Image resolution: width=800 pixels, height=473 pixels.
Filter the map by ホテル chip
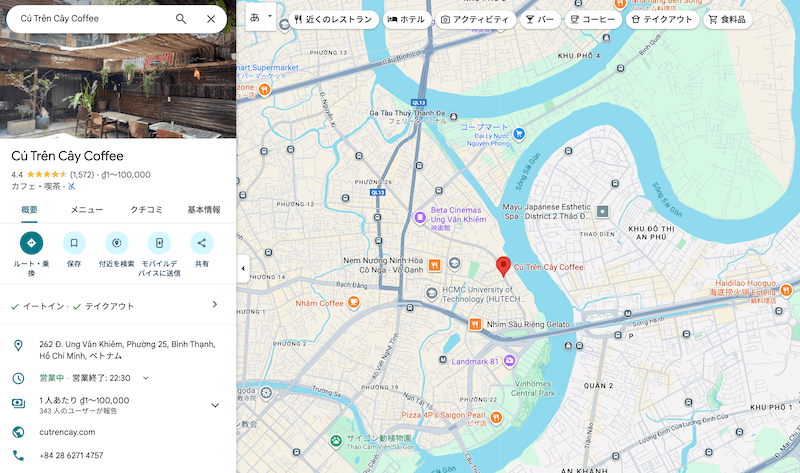pos(406,19)
